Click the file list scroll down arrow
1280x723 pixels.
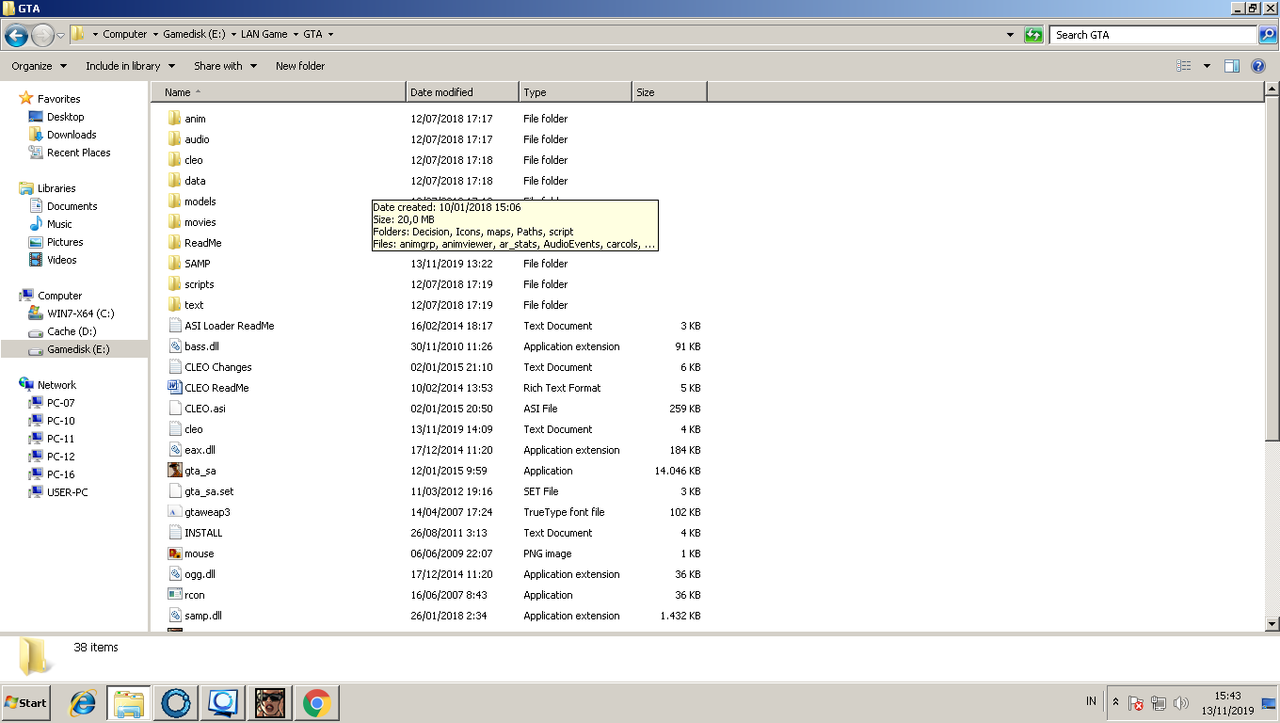[x=1272, y=623]
